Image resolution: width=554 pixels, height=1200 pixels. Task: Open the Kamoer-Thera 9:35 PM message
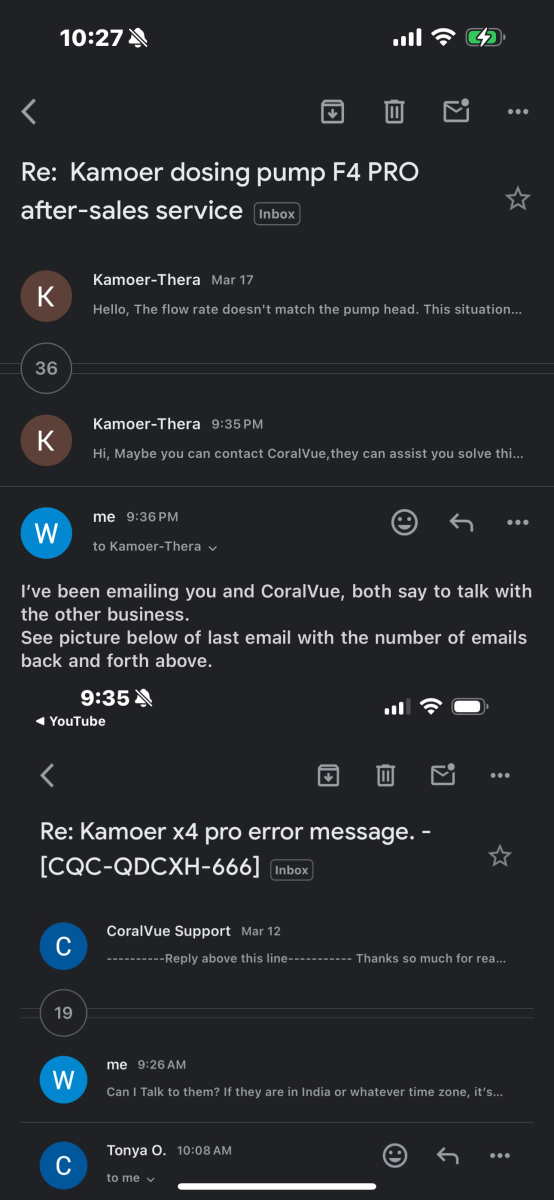[x=277, y=440]
